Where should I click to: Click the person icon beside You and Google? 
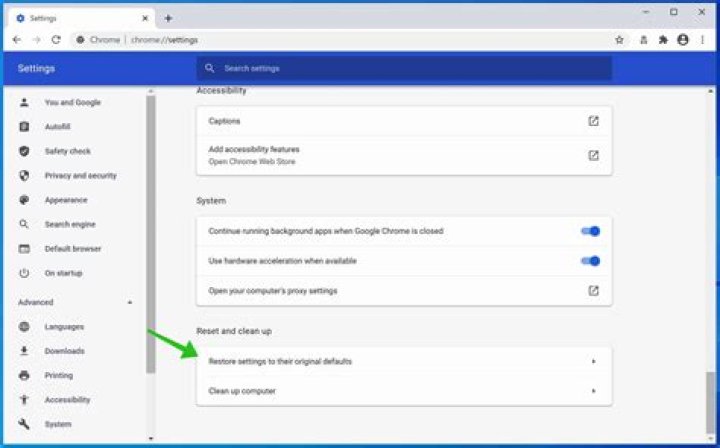tap(24, 102)
